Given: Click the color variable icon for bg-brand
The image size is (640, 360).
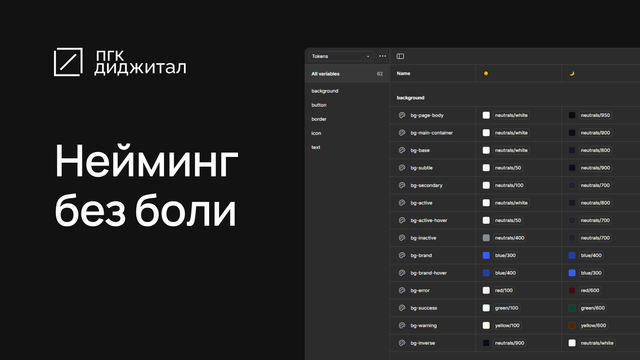Looking at the screenshot, I should tap(402, 256).
